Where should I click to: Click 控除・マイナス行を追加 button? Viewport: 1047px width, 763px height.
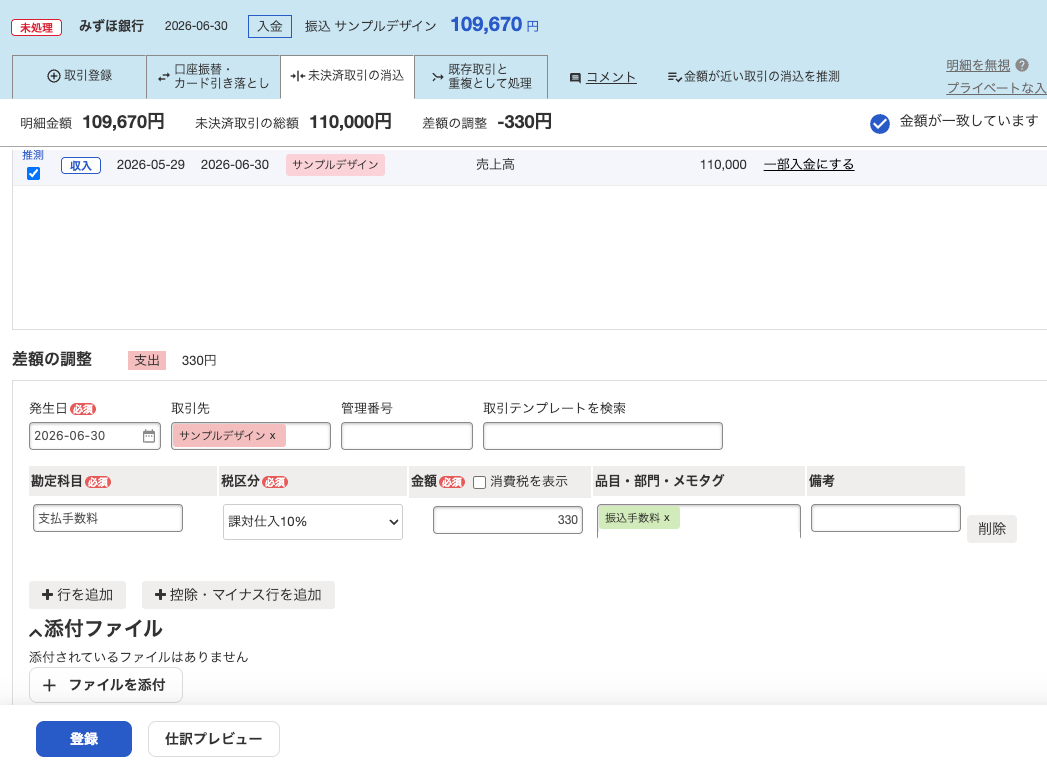238,595
